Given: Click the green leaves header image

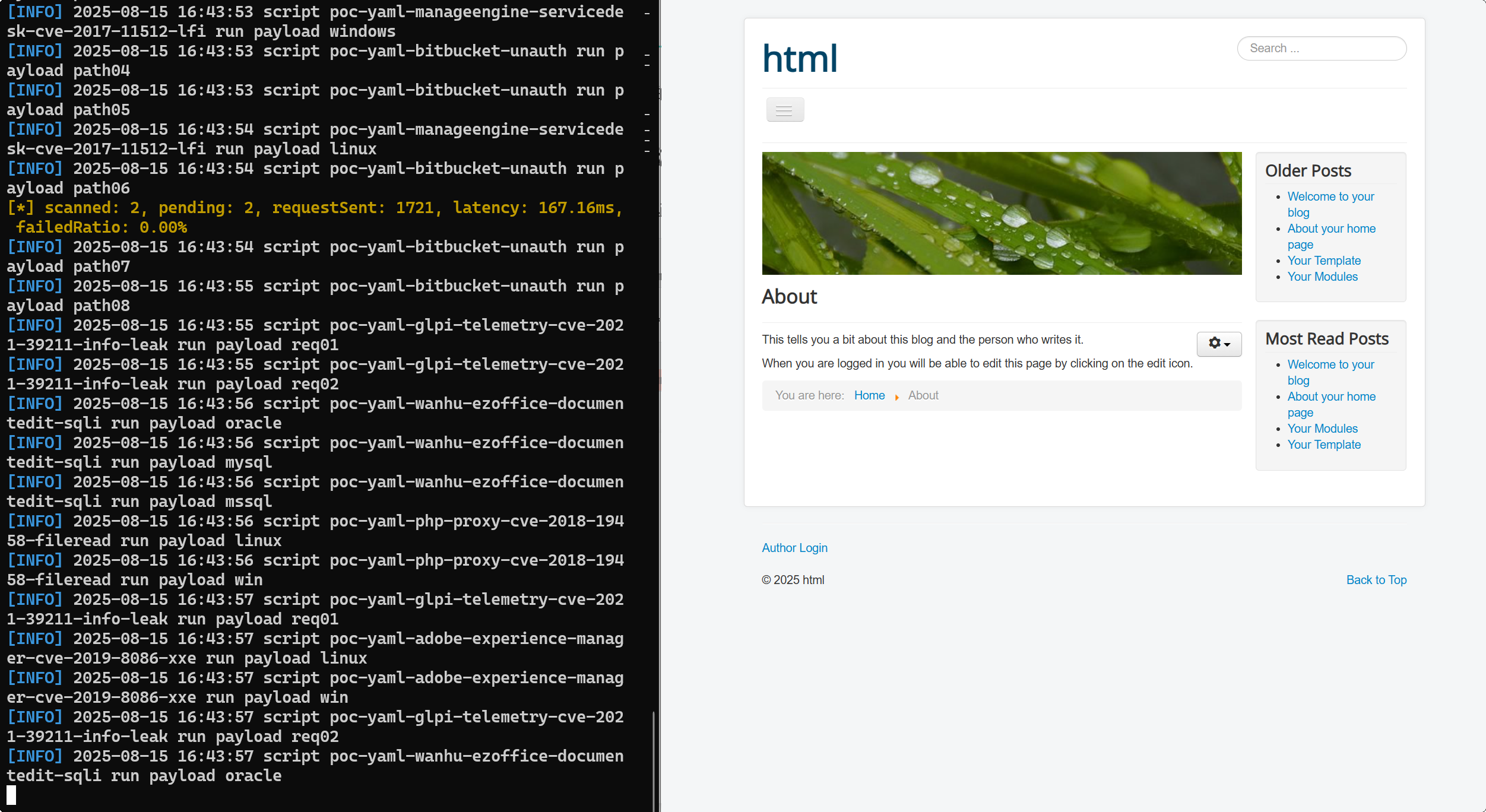Looking at the screenshot, I should 1001,214.
